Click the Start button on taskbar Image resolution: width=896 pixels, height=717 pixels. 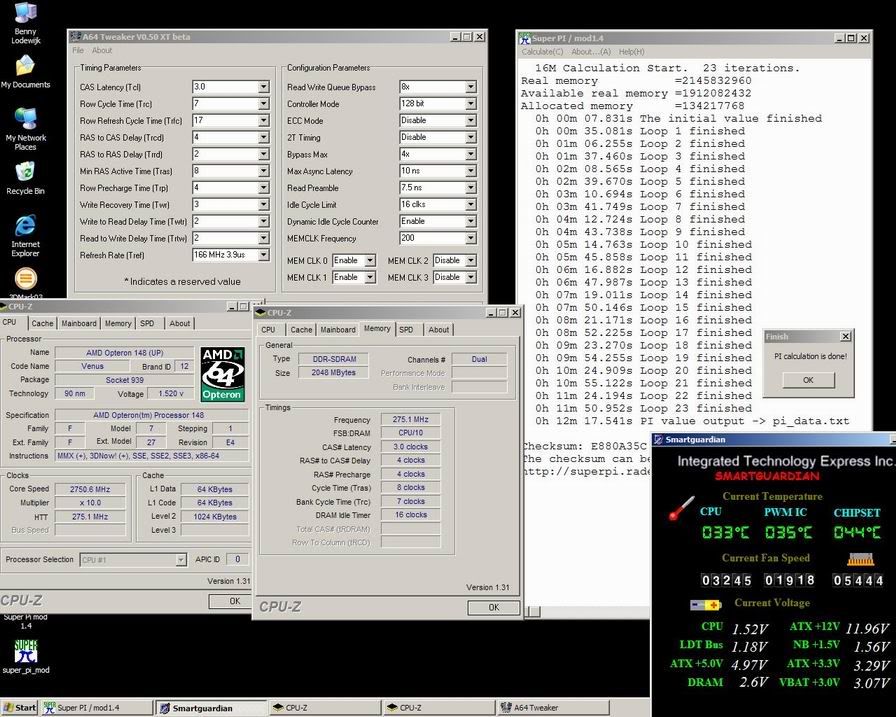point(19,708)
